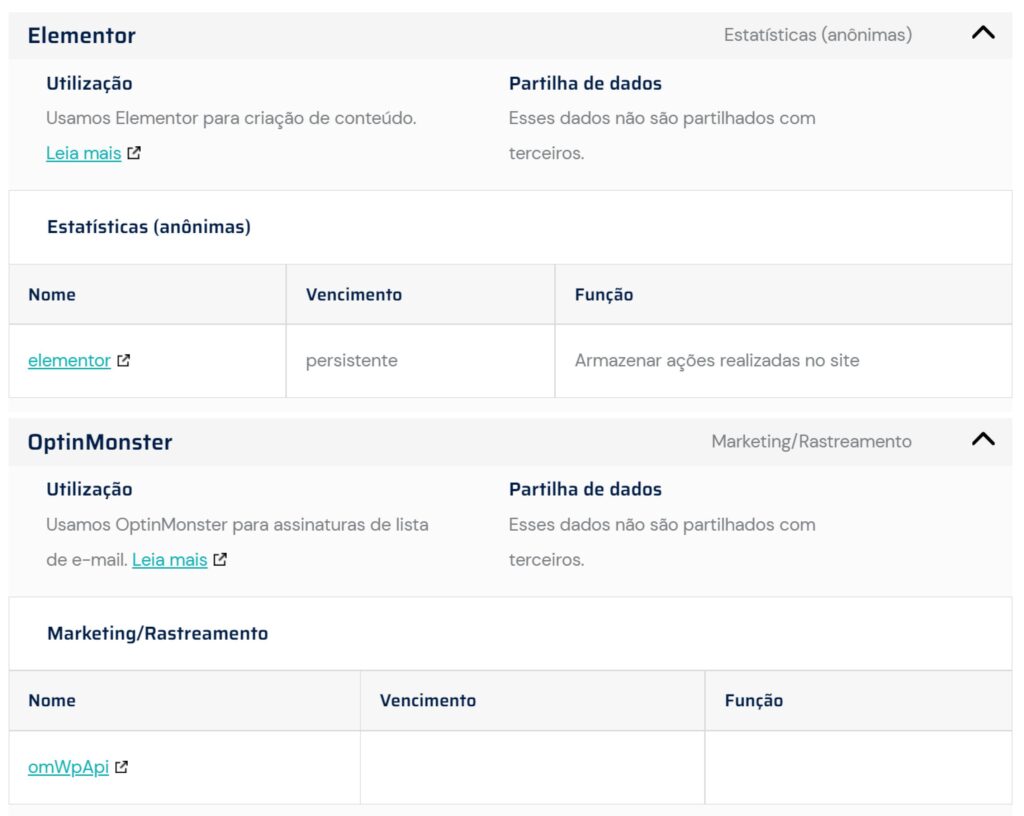
Task: Click the Nome column header in Elementor table
Action: point(52,294)
